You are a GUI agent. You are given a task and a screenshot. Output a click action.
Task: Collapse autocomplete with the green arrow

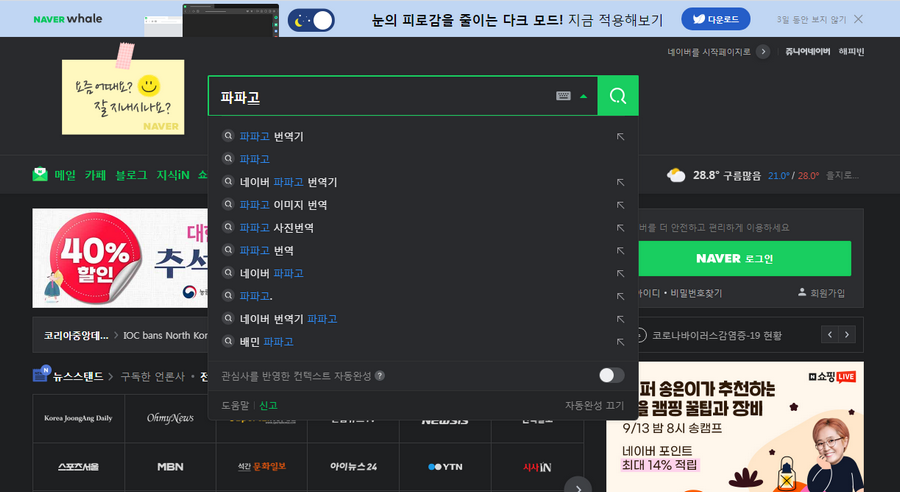coord(583,96)
